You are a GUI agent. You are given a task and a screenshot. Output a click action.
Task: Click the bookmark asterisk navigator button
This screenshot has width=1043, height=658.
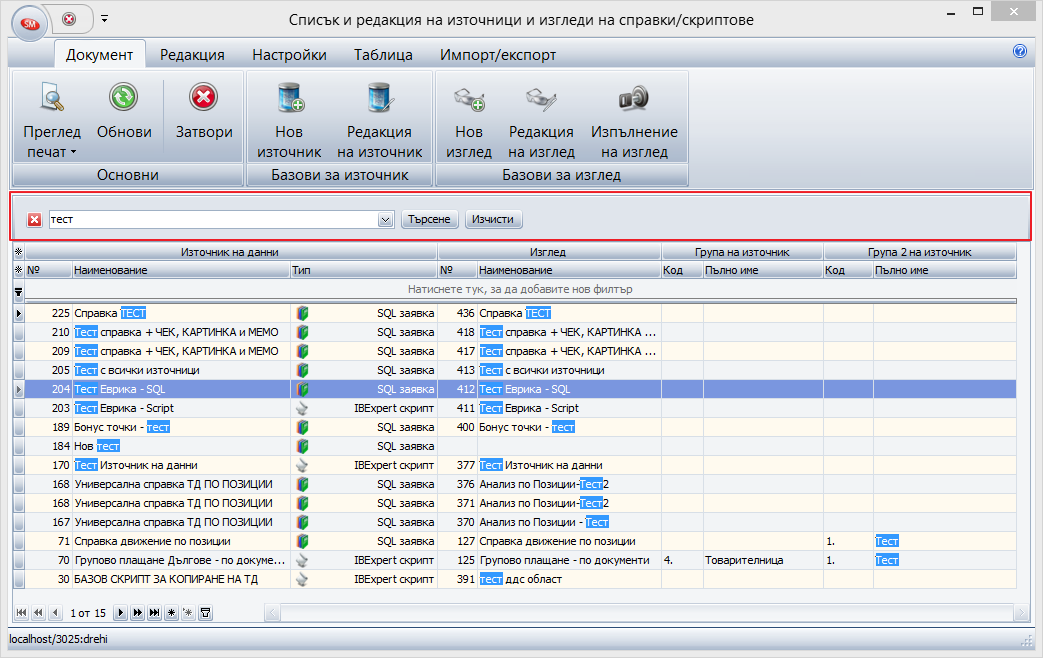click(x=172, y=613)
